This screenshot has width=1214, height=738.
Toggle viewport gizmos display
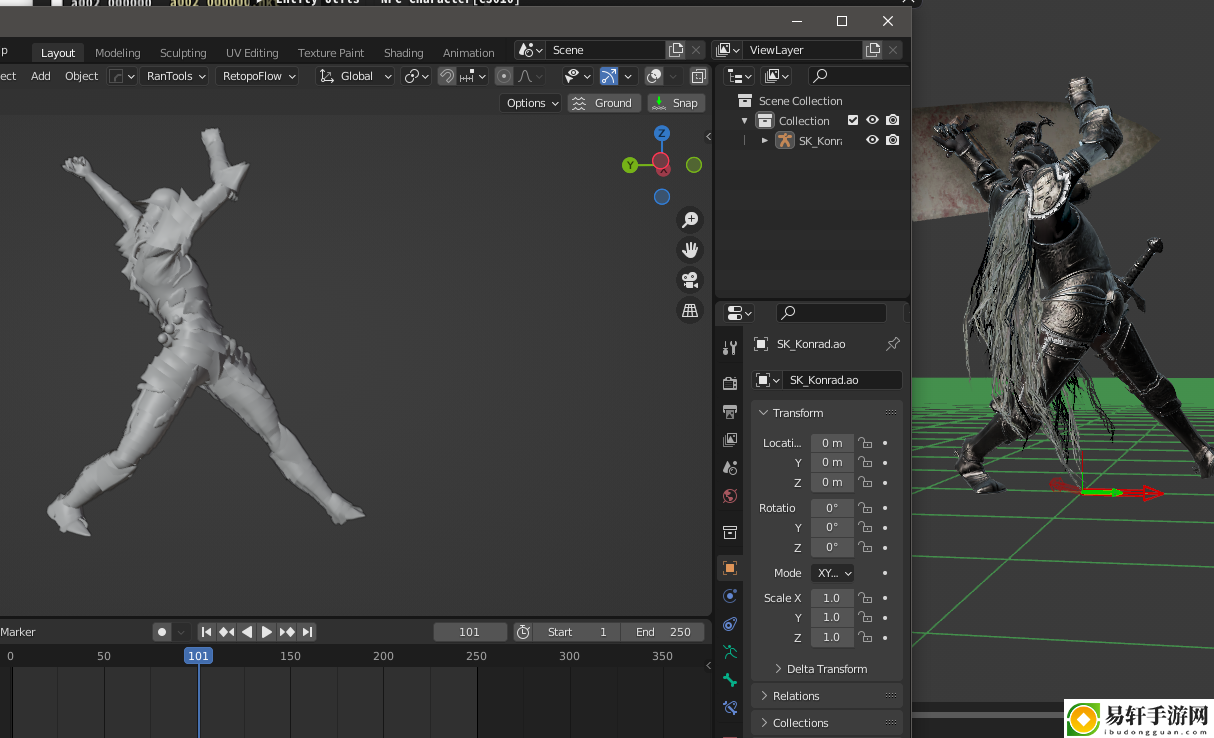pyautogui.click(x=609, y=76)
